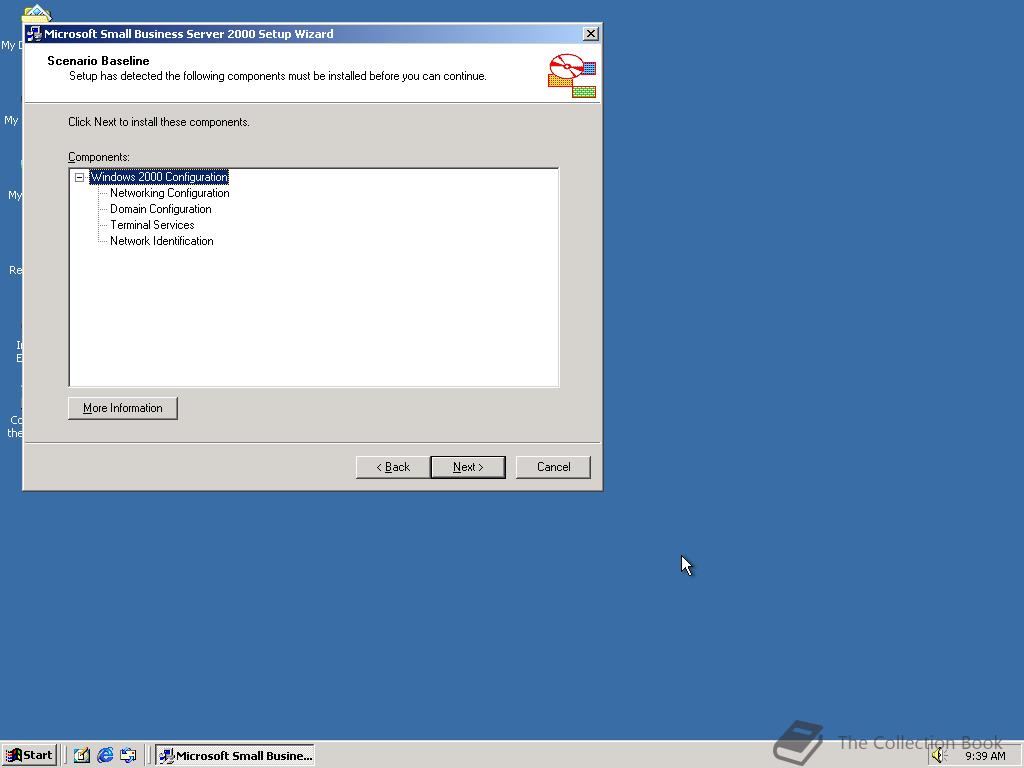The height and width of the screenshot is (768, 1024).
Task: Open the Start menu
Action: (x=29, y=756)
